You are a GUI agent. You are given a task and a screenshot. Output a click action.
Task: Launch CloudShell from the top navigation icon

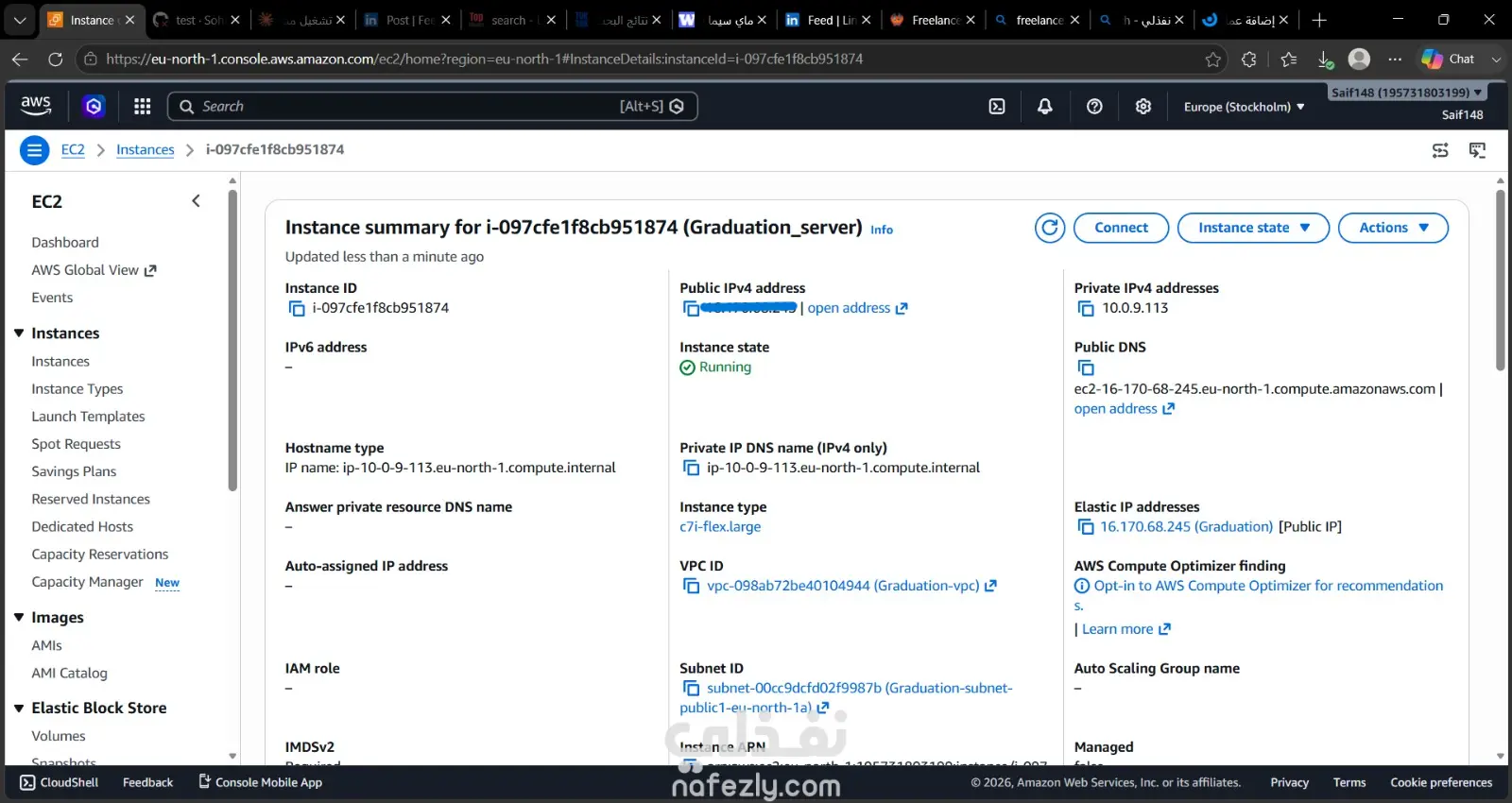point(997,107)
